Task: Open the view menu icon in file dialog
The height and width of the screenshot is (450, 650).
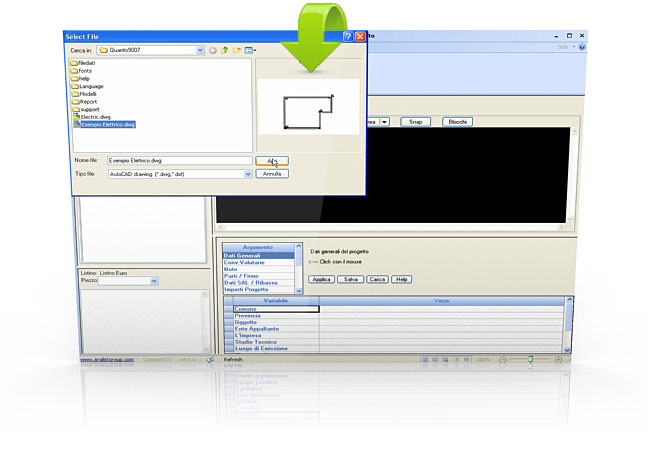Action: (250, 49)
